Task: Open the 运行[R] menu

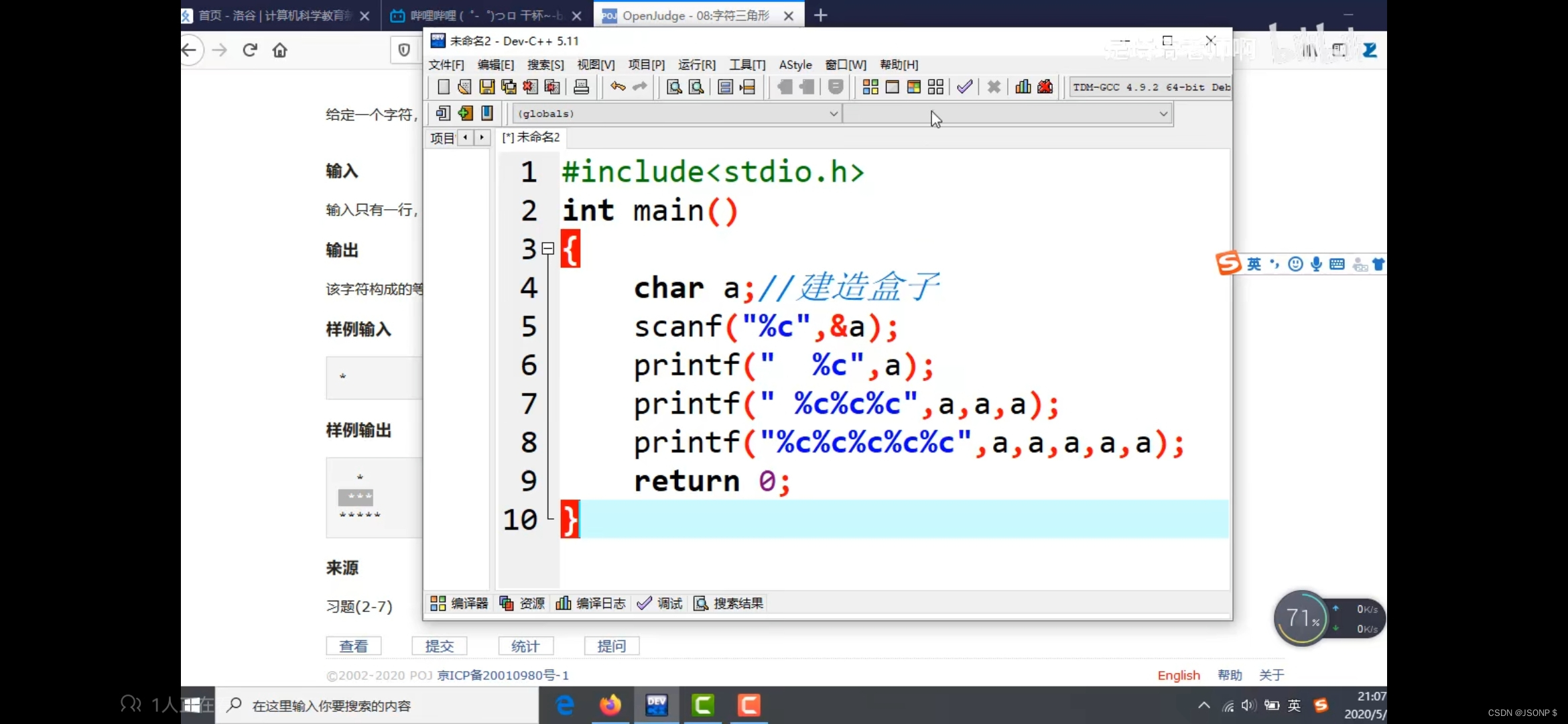Action: pos(696,64)
